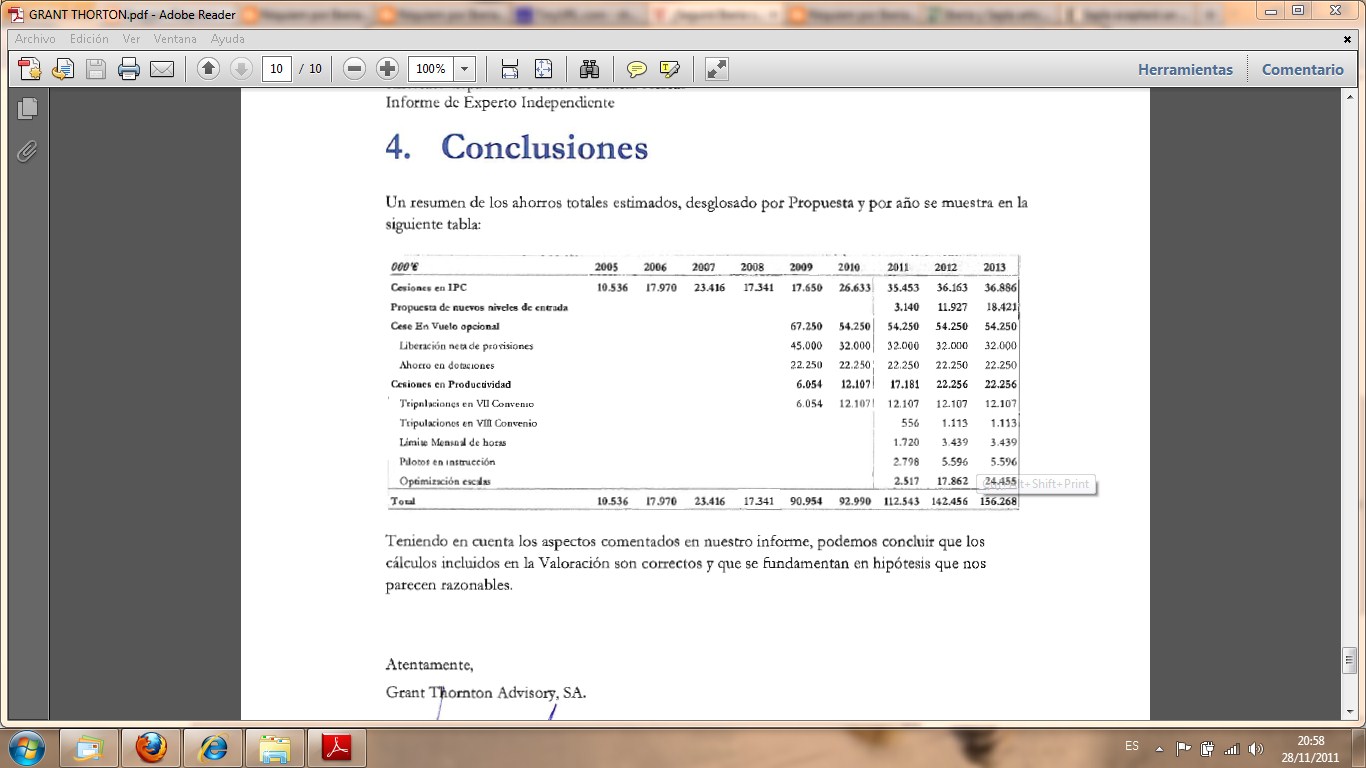Viewport: 1366px width, 768px height.
Task: Click the 100% zoom value field
Action: tap(431, 69)
